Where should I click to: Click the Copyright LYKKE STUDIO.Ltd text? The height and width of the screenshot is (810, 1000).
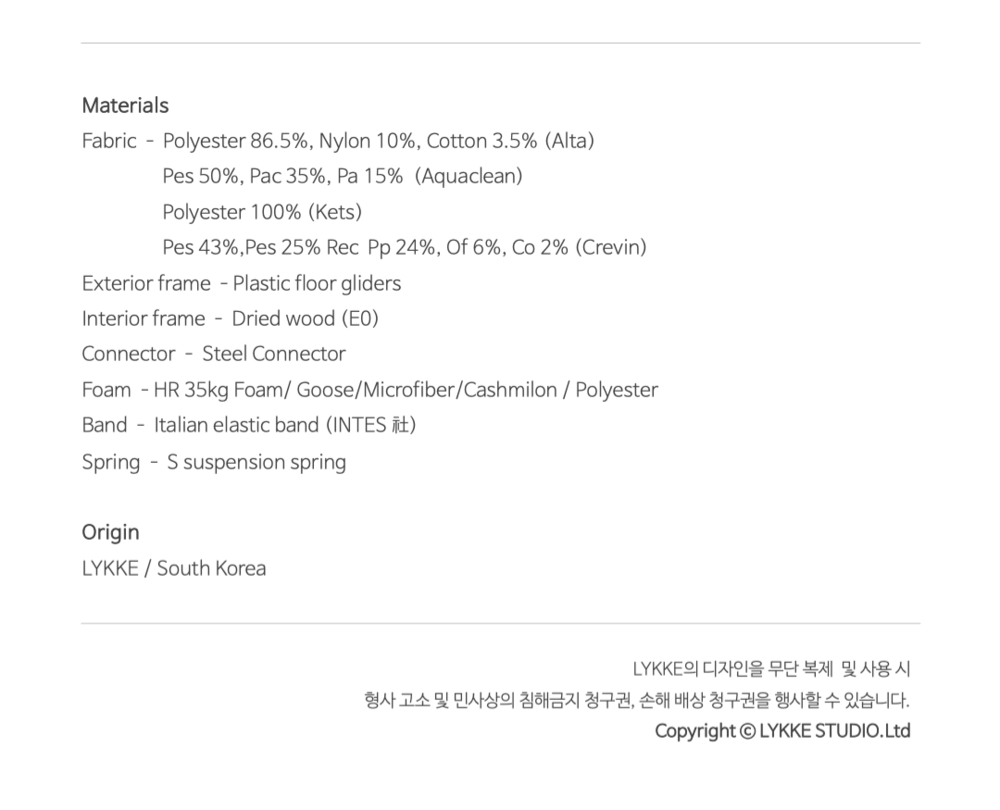[x=782, y=731]
